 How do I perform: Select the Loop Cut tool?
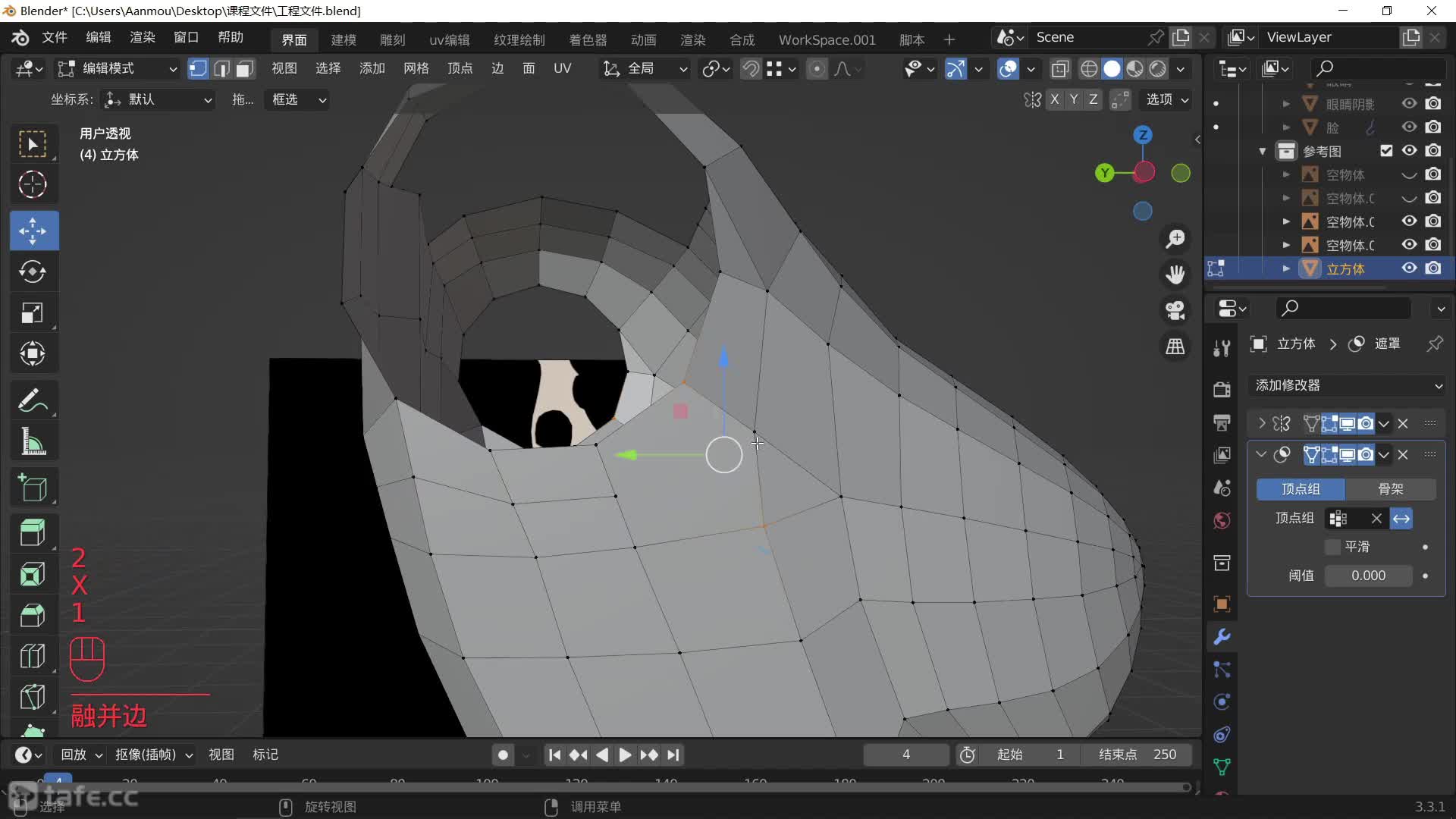pyautogui.click(x=33, y=656)
